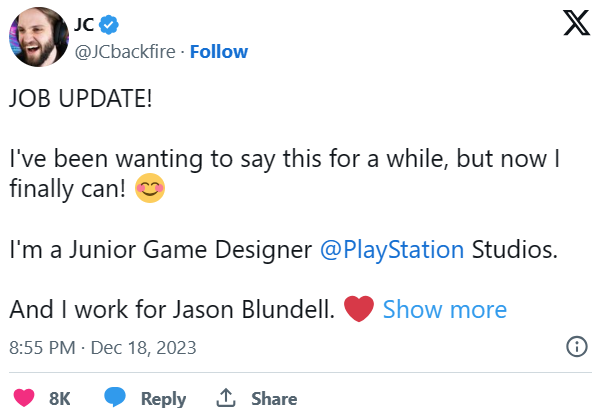Screen dimensions: 604x415
Task: Open JC's profile picture
Action: (34, 37)
